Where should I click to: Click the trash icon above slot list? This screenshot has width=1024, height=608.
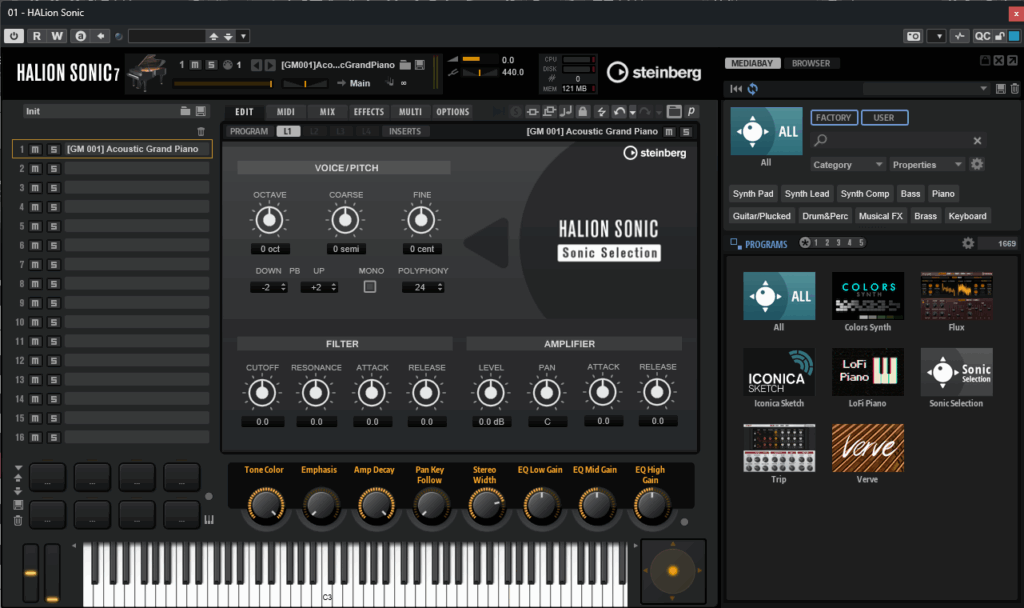pyautogui.click(x=201, y=131)
